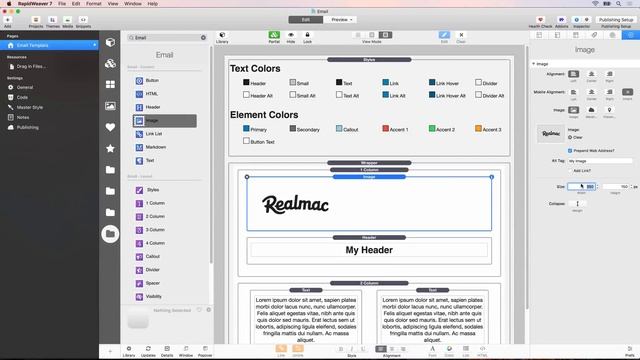Open the Edit menu
The height and width of the screenshot is (360, 640).
pyautogui.click(x=76, y=4)
